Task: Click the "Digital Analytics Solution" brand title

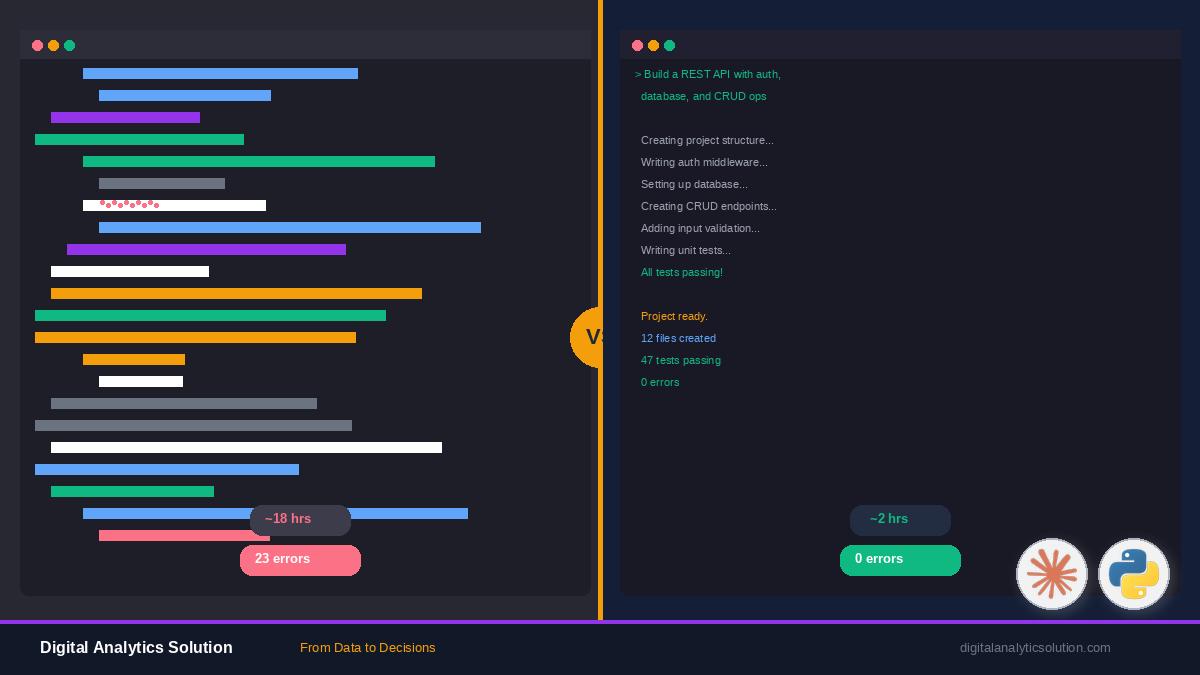Action: coord(136,648)
